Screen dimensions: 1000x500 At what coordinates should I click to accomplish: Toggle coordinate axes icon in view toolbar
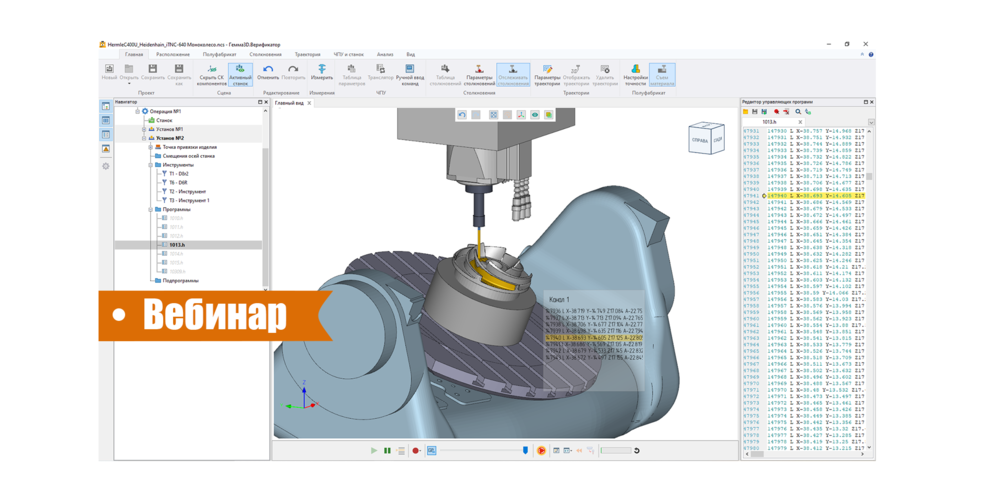point(521,115)
